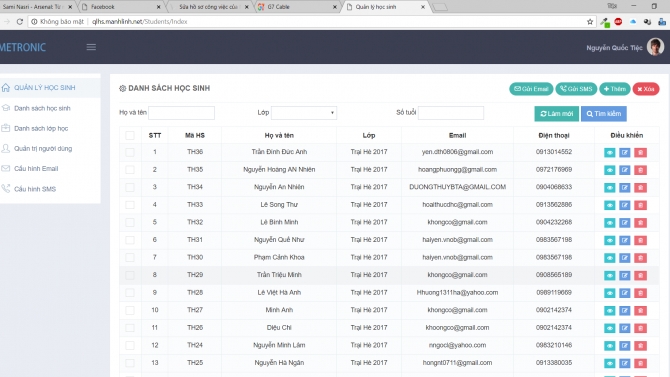Select checkbox for Lê Bình Minh
The width and height of the screenshot is (670, 377).
coord(130,222)
